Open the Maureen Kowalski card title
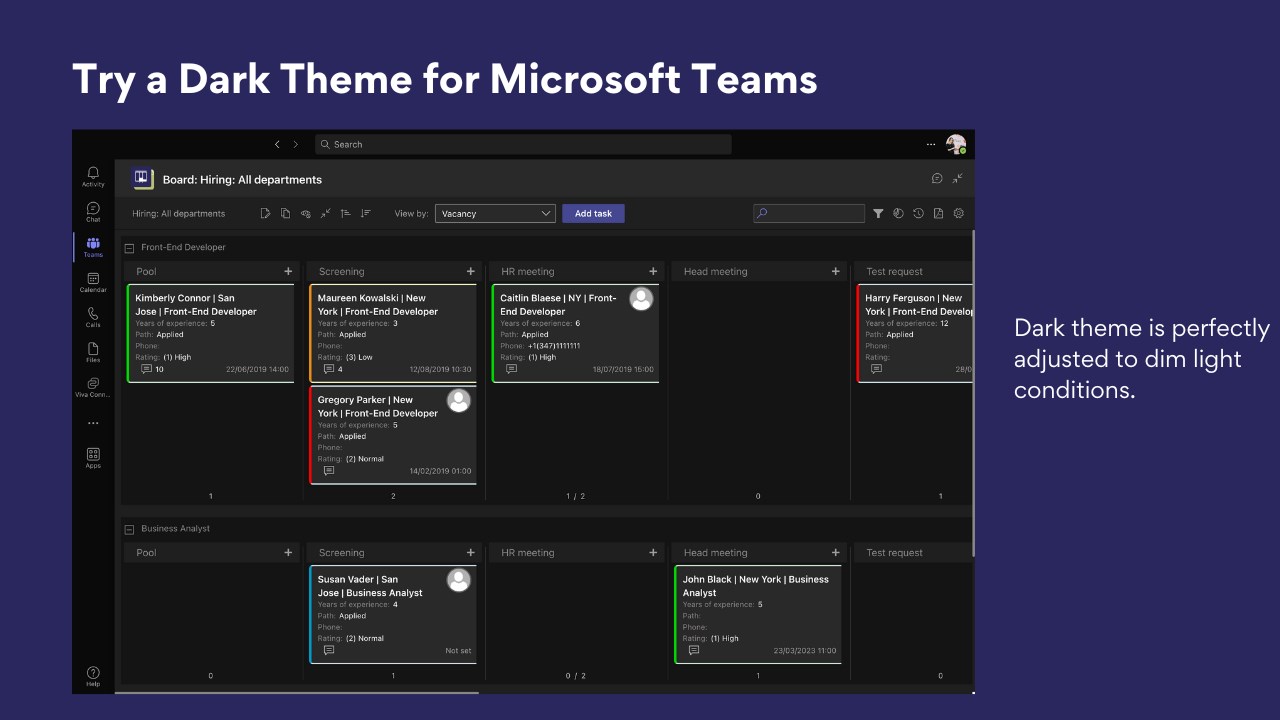1280x720 pixels. click(378, 304)
